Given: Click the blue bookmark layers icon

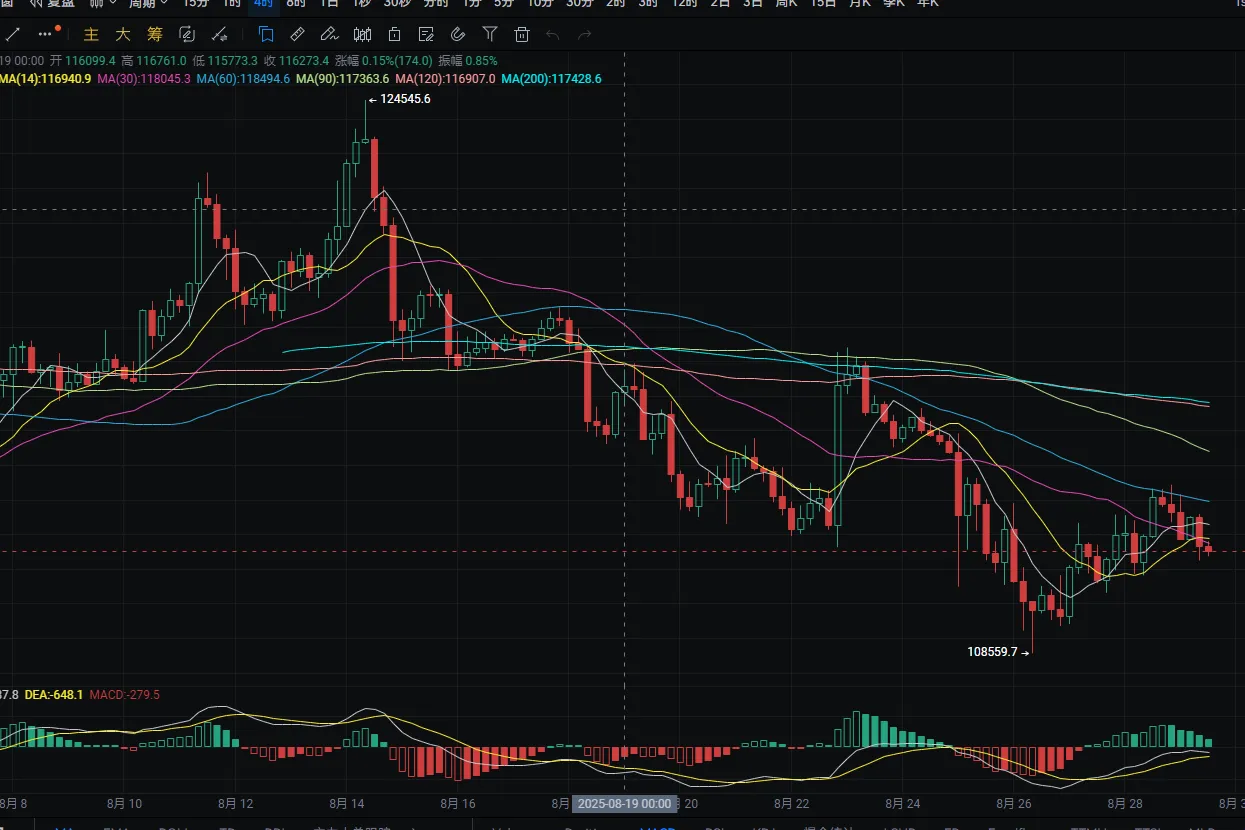Looking at the screenshot, I should [266, 34].
